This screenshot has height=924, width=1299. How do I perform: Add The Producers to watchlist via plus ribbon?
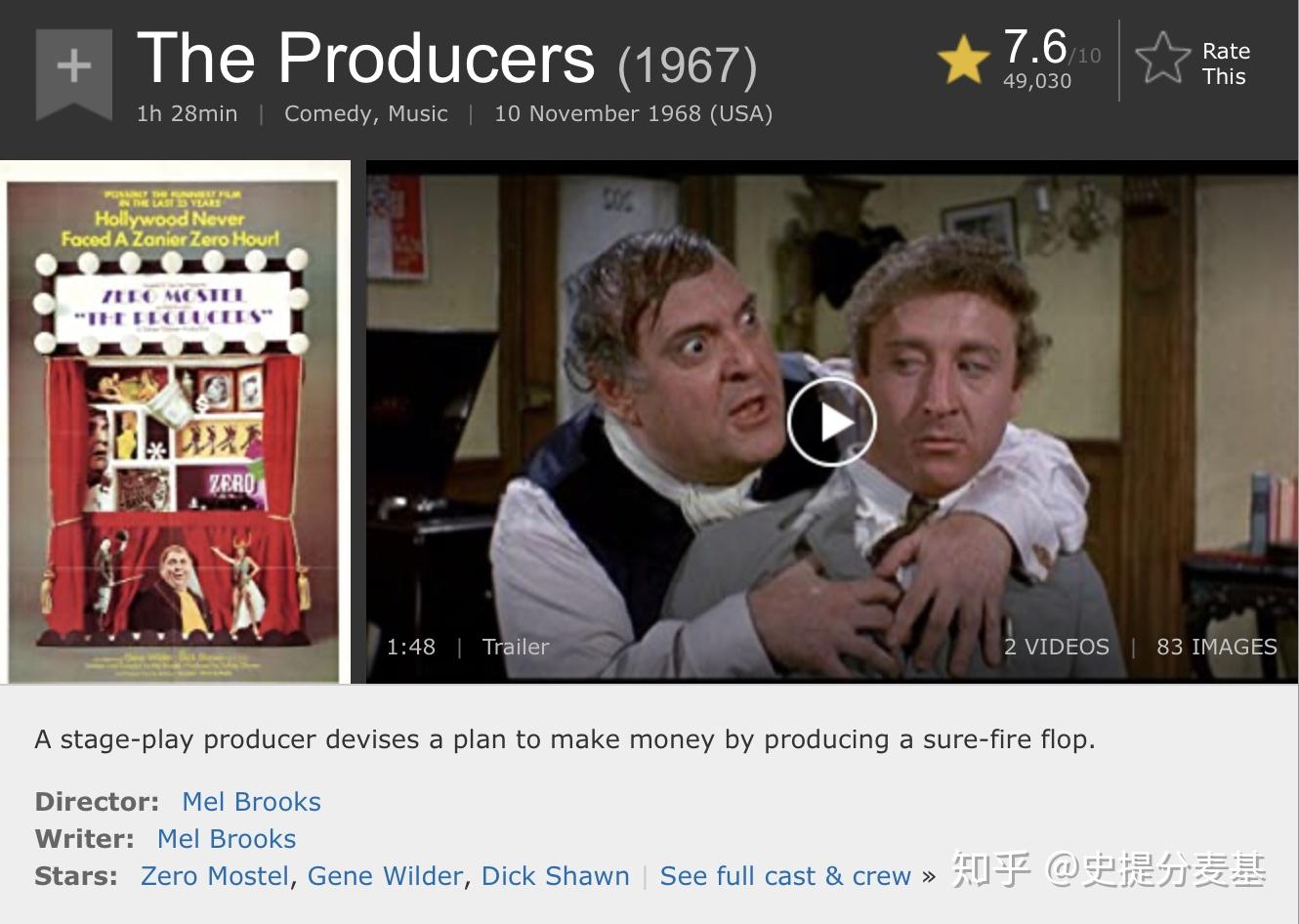[74, 73]
